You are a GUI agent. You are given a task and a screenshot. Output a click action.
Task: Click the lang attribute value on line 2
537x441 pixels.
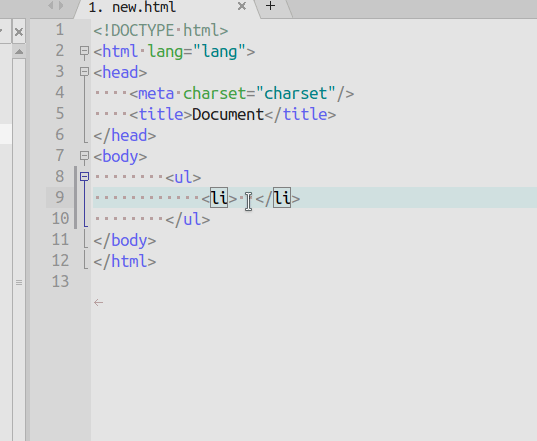click(x=220, y=52)
